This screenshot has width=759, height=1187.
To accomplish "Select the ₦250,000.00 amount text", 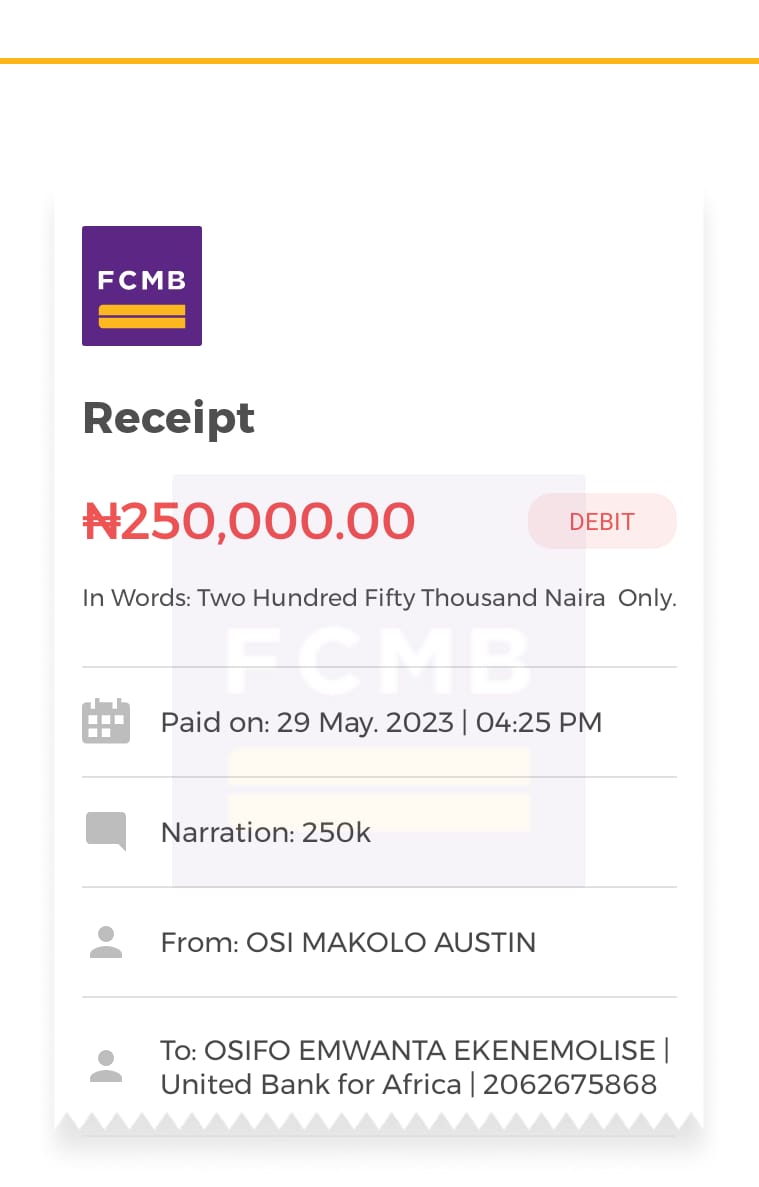I will click(249, 521).
